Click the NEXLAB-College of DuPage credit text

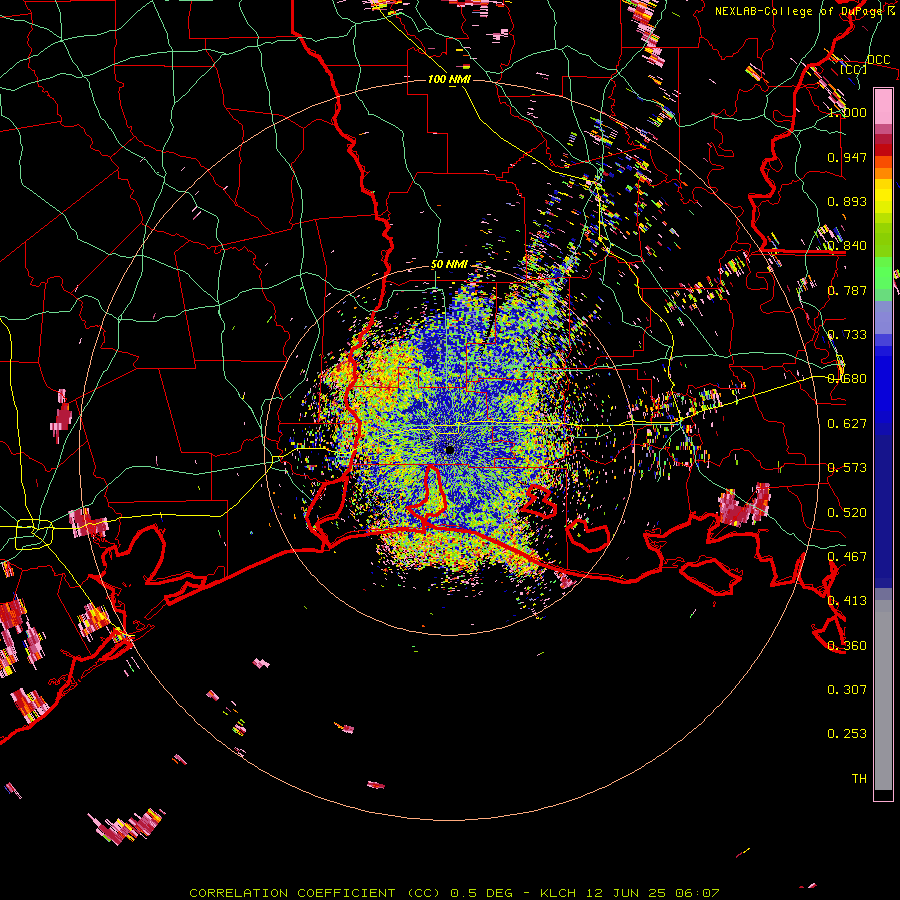[804, 11]
